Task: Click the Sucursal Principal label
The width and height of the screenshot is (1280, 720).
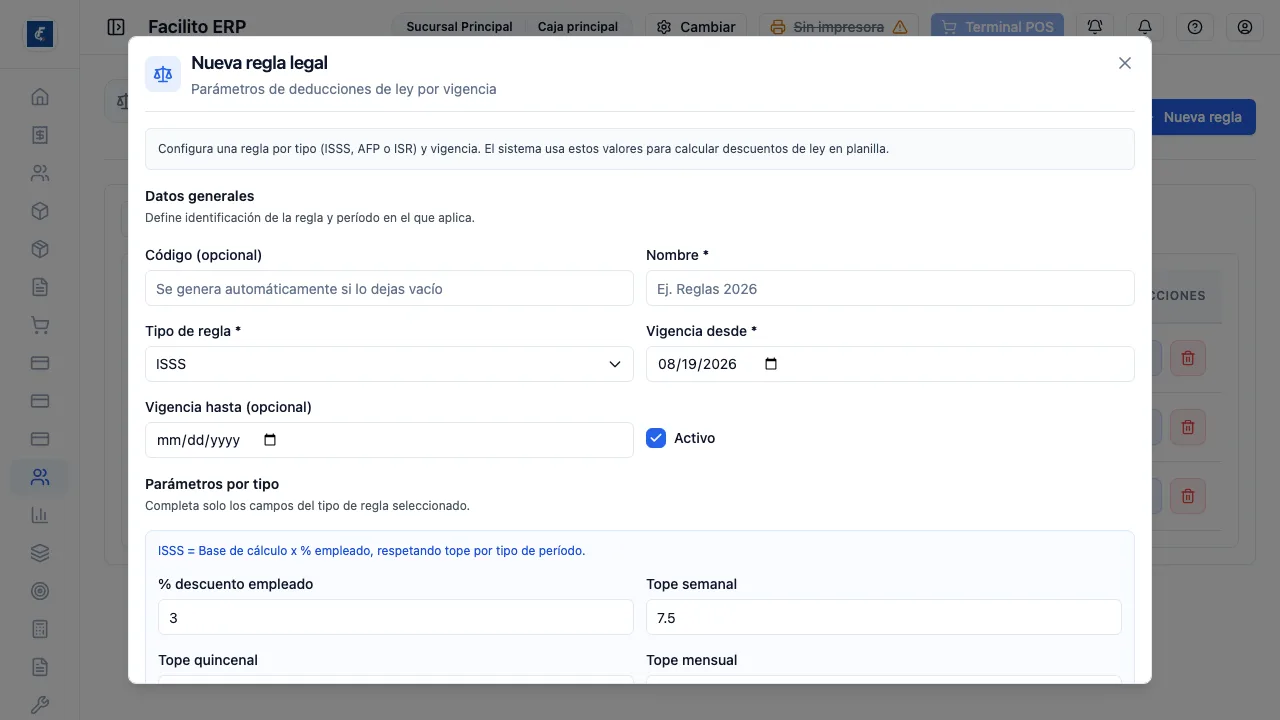Action: (x=459, y=27)
